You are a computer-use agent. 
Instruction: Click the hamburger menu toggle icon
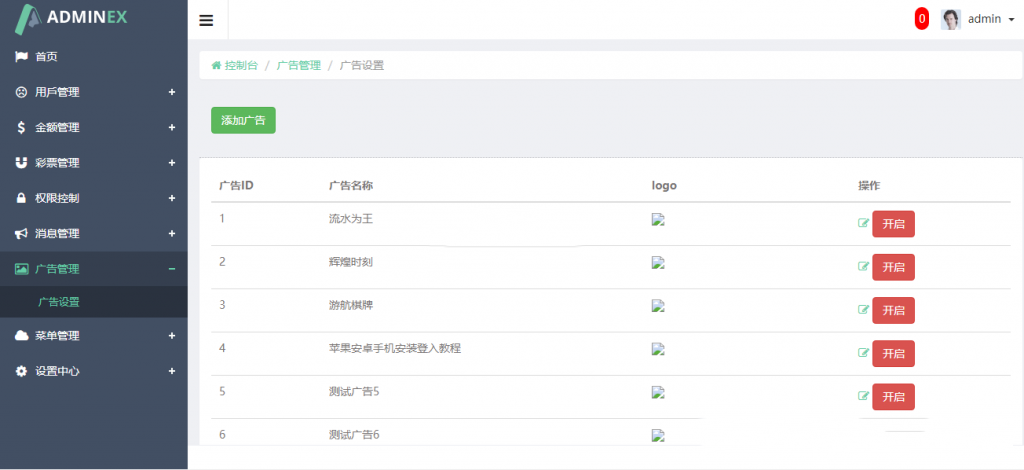pos(206,20)
